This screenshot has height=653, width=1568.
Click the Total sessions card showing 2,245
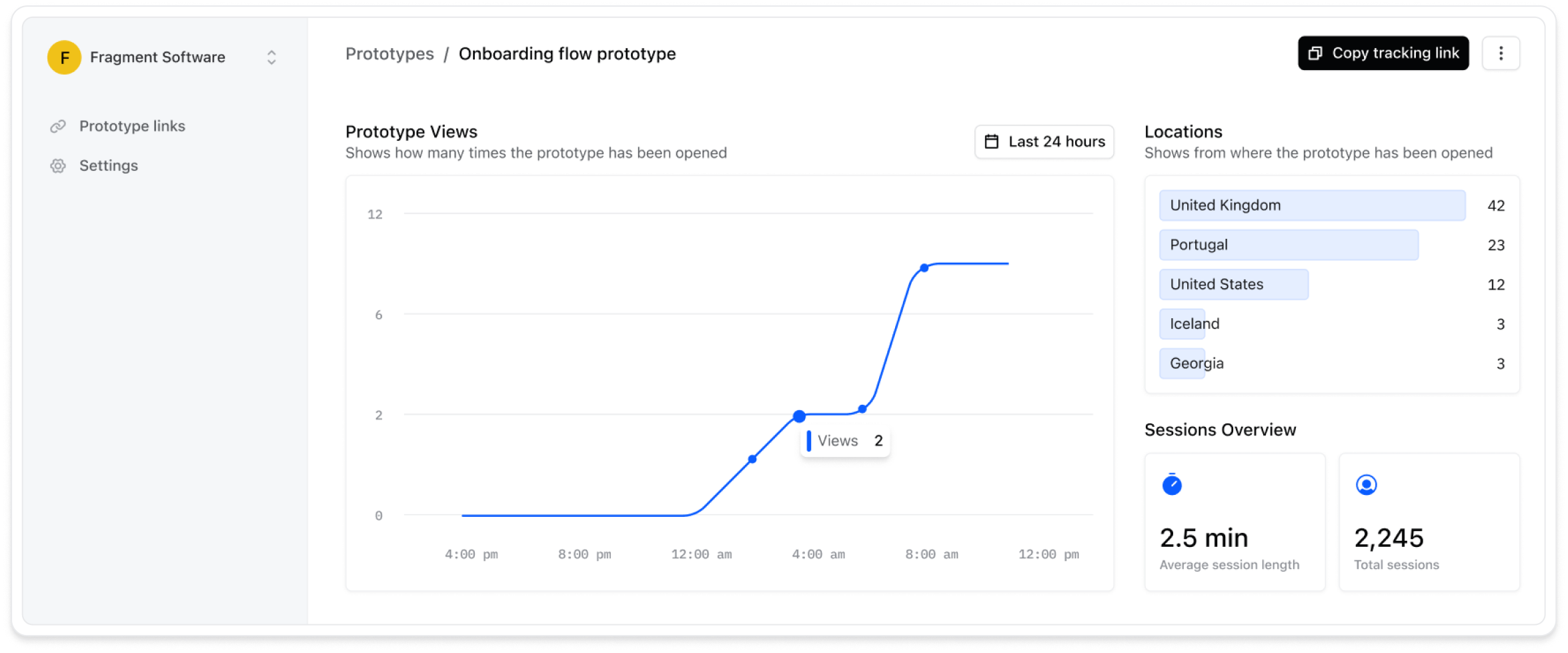[x=1428, y=522]
